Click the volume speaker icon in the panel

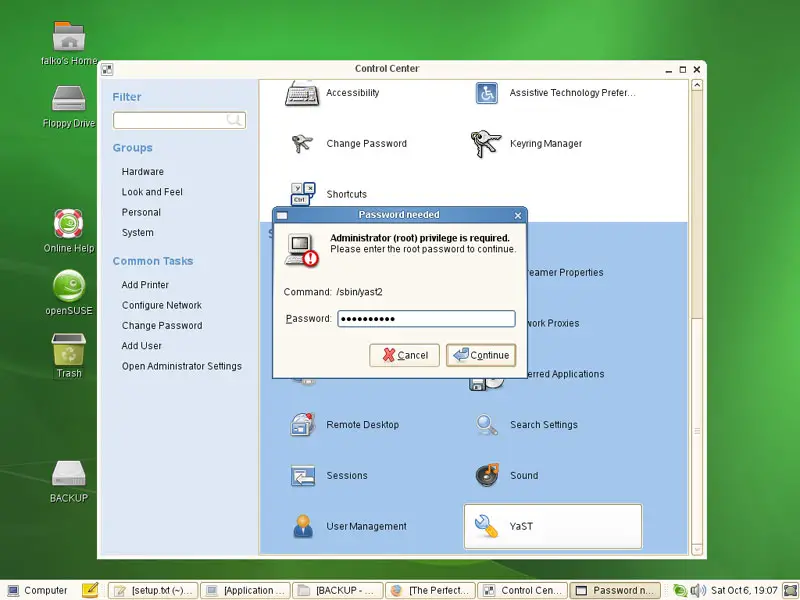coord(697,591)
